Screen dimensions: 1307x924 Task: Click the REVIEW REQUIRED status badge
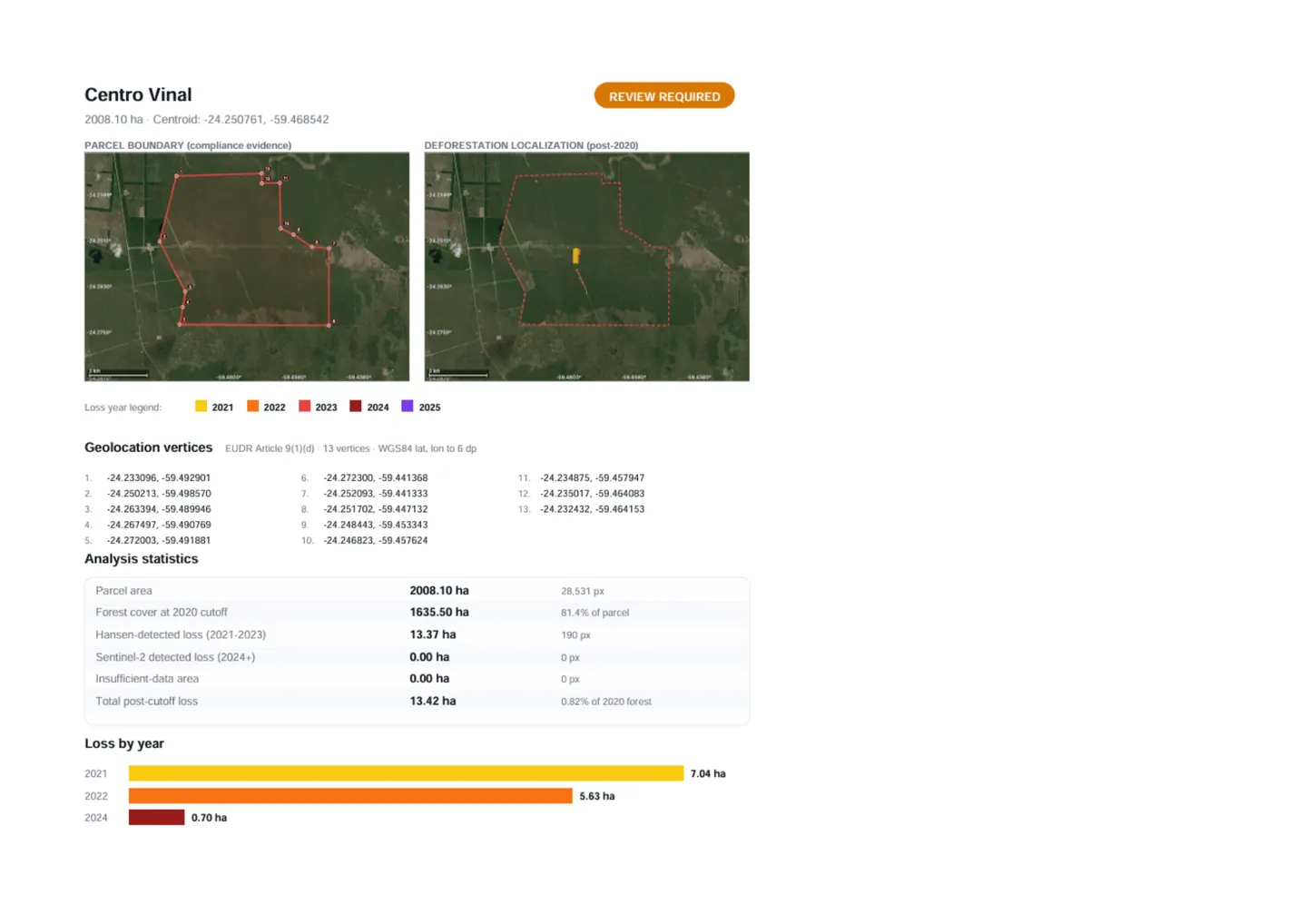pyautogui.click(x=664, y=96)
